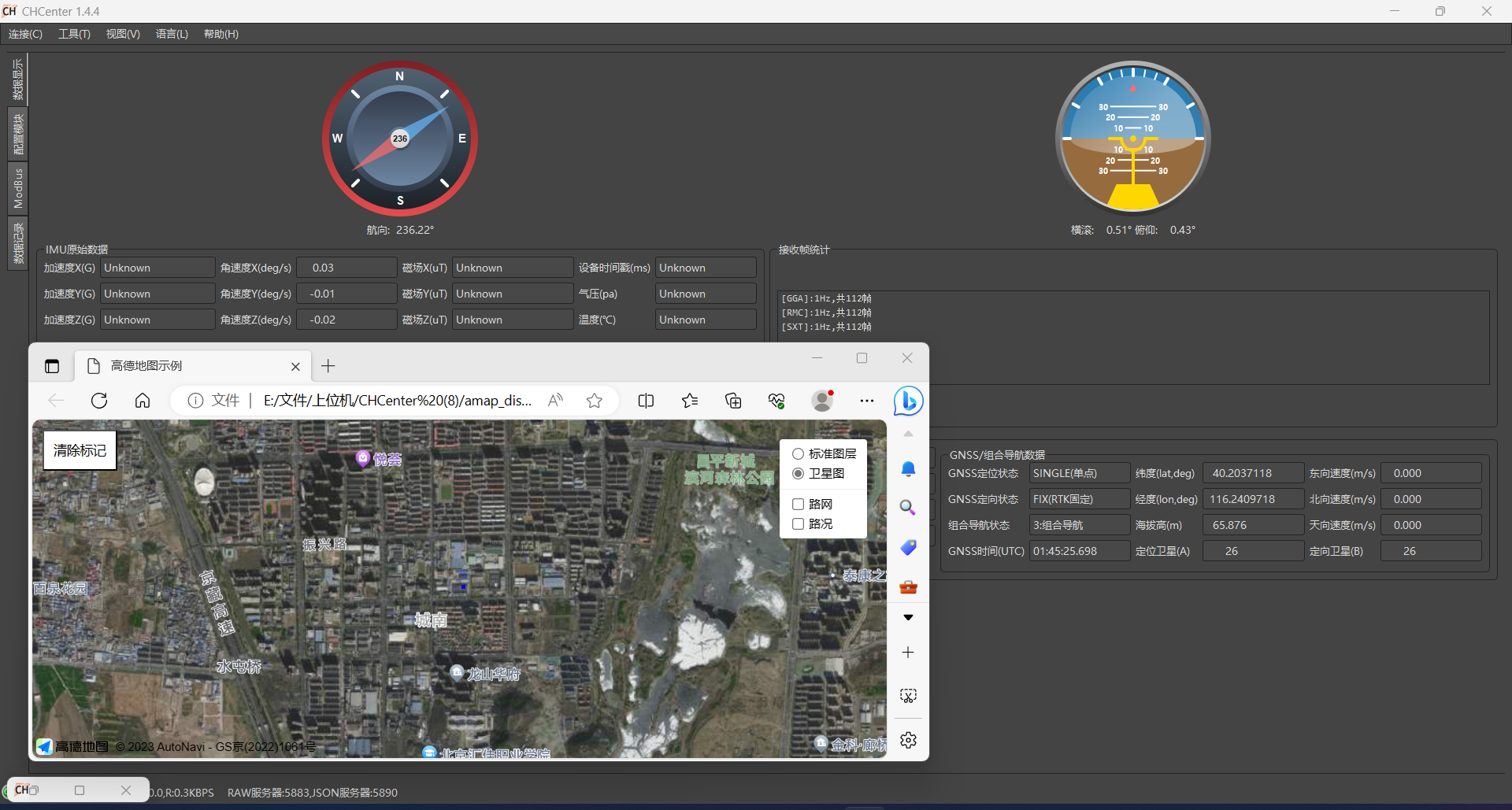Viewport: 1512px width, 810px height.
Task: Select the 卫星图 radio option
Action: click(799, 474)
